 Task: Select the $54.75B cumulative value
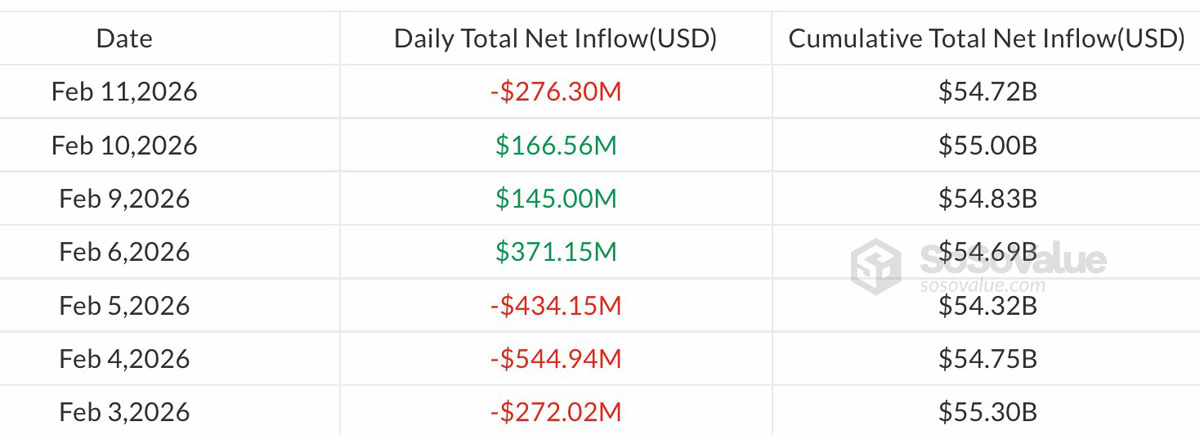[x=987, y=359]
